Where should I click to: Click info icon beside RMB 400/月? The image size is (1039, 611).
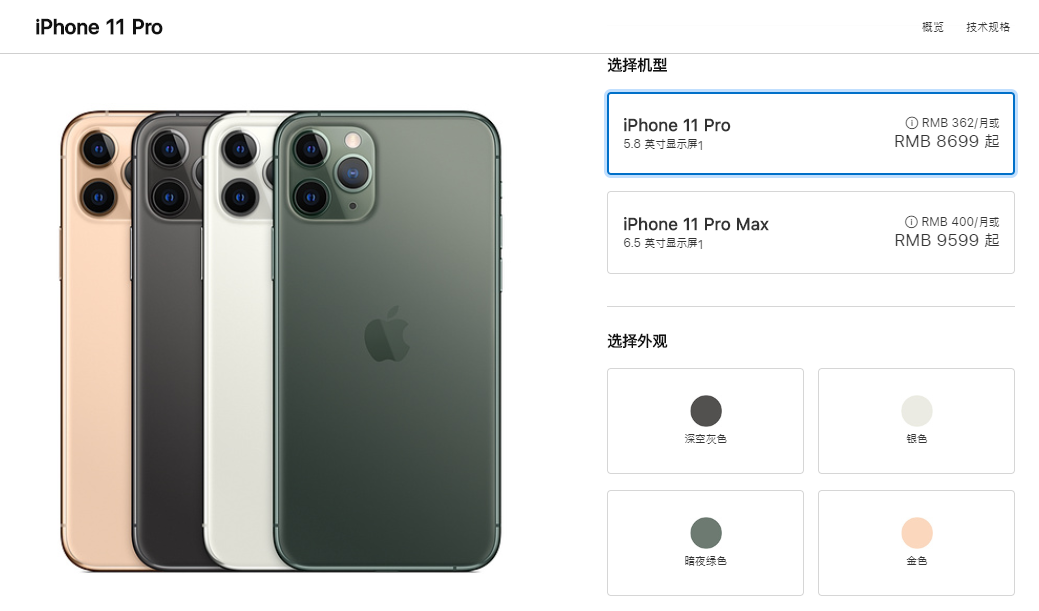(911, 221)
